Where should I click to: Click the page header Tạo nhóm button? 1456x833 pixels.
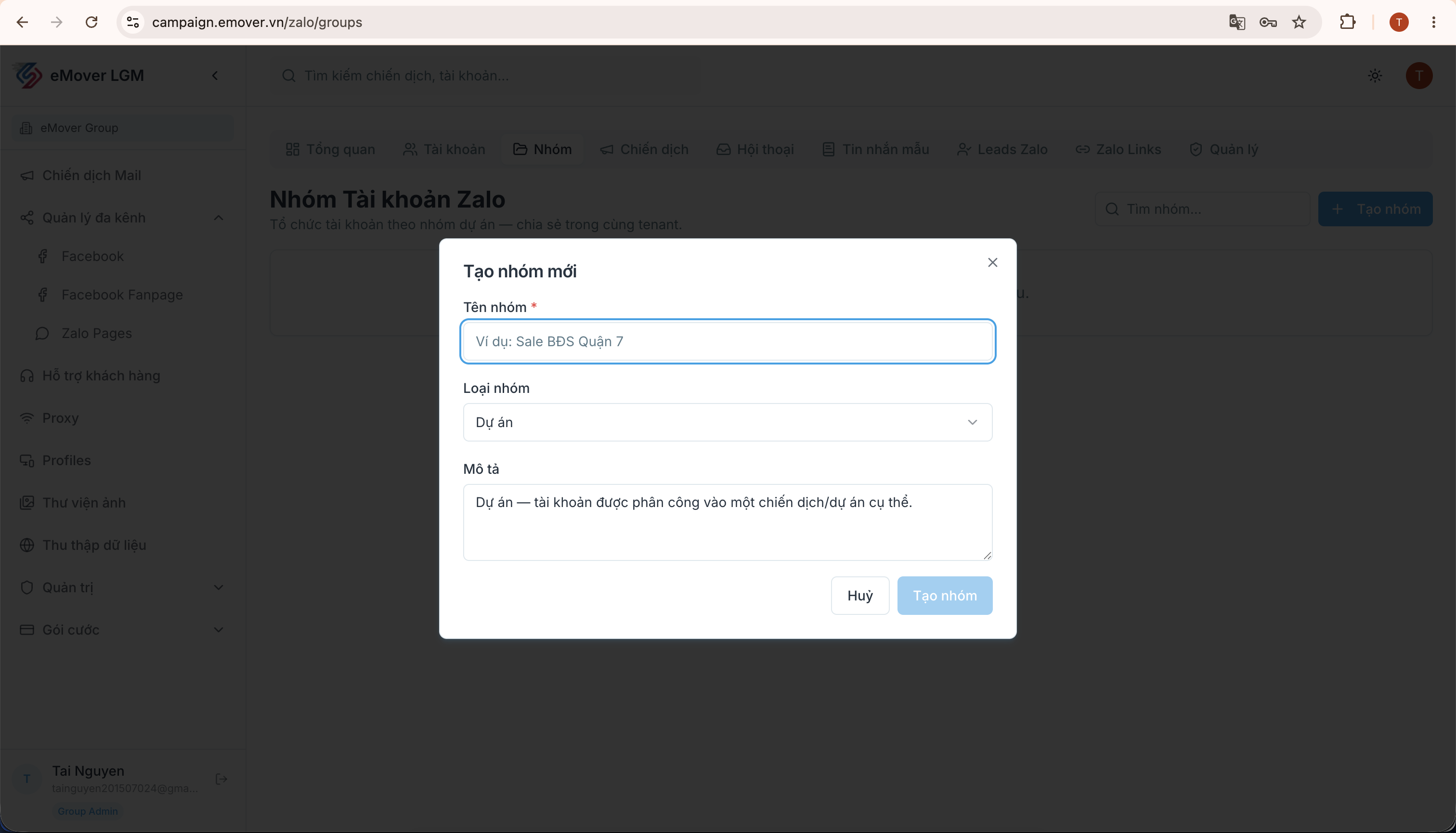click(x=1375, y=209)
